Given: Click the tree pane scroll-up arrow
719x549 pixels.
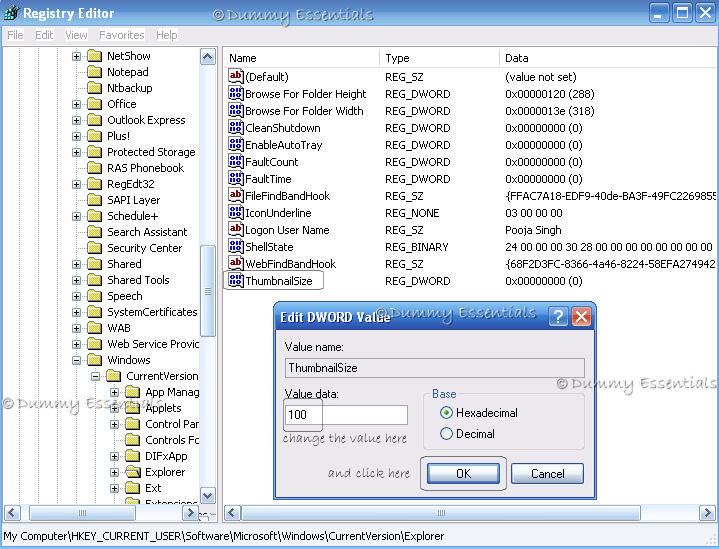Looking at the screenshot, I should 208,57.
